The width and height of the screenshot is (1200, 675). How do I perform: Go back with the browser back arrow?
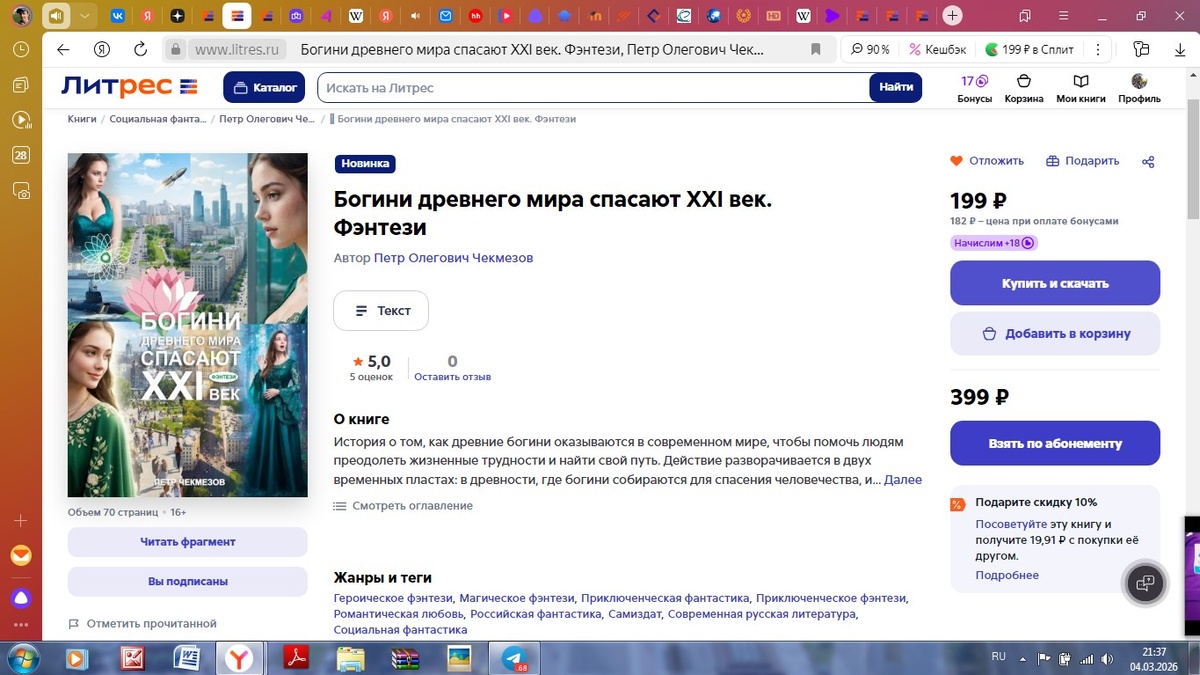click(x=63, y=49)
